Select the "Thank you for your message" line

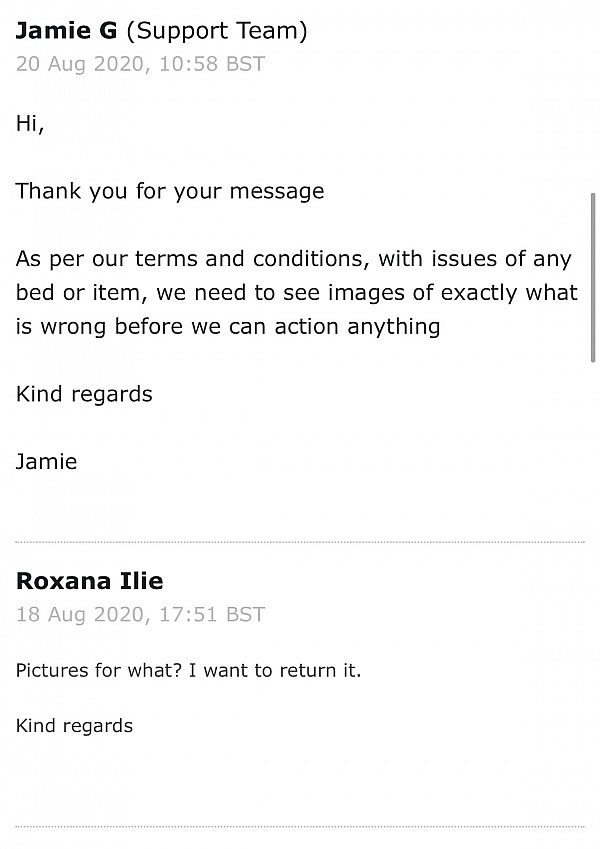(170, 191)
